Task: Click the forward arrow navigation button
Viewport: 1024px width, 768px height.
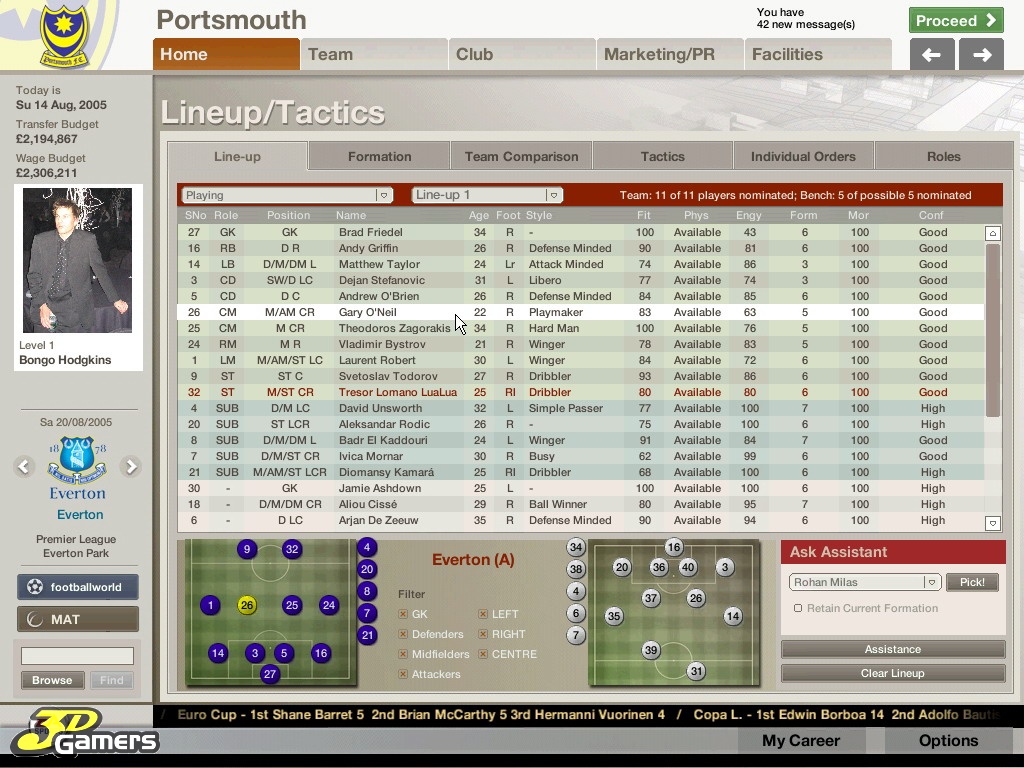Action: 981,55
